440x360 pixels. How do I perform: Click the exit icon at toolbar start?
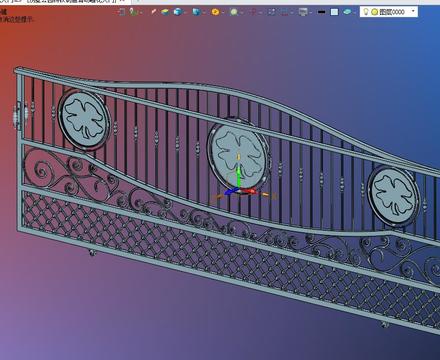pyautogui.click(x=121, y=12)
